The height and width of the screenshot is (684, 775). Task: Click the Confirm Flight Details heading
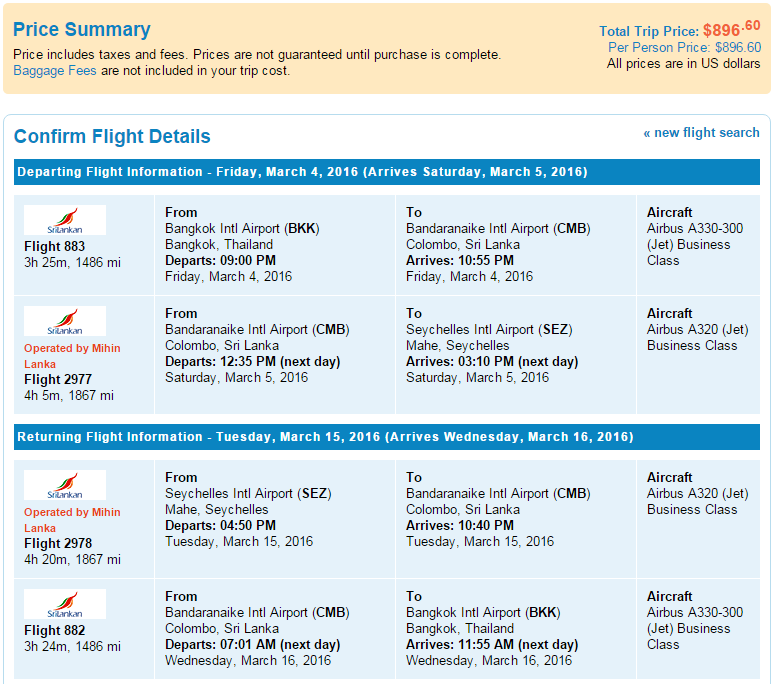pos(112,136)
